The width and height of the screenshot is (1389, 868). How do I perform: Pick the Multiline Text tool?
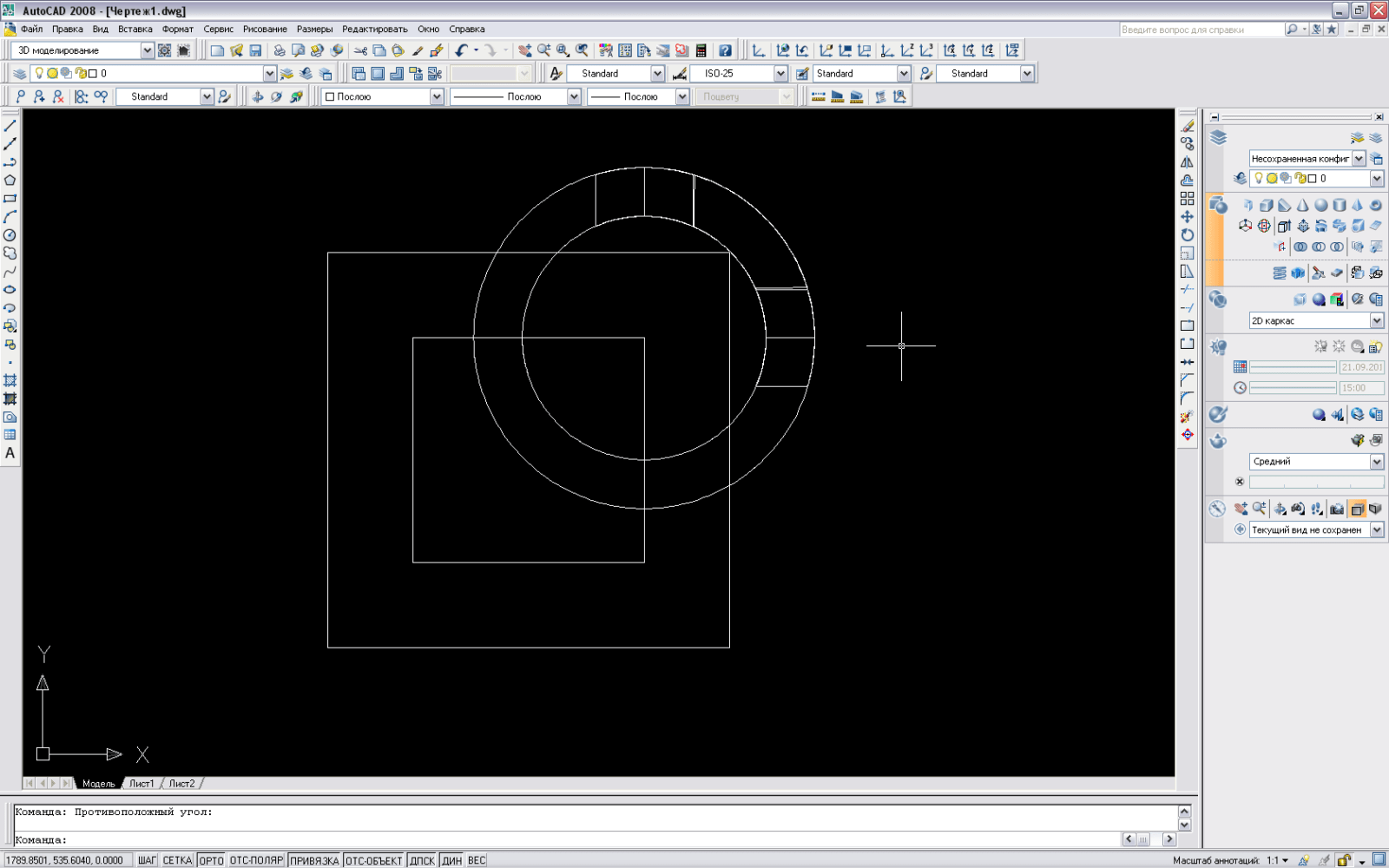[x=10, y=453]
